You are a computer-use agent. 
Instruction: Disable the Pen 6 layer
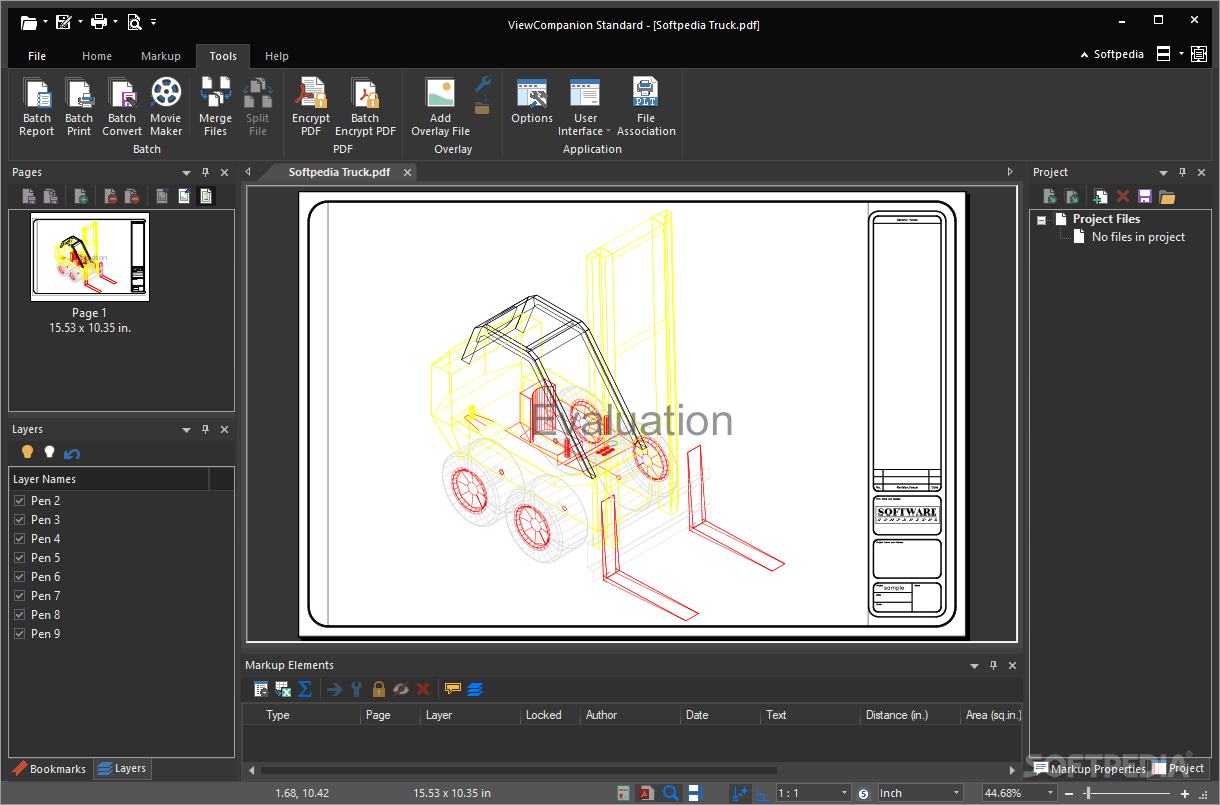tap(19, 576)
